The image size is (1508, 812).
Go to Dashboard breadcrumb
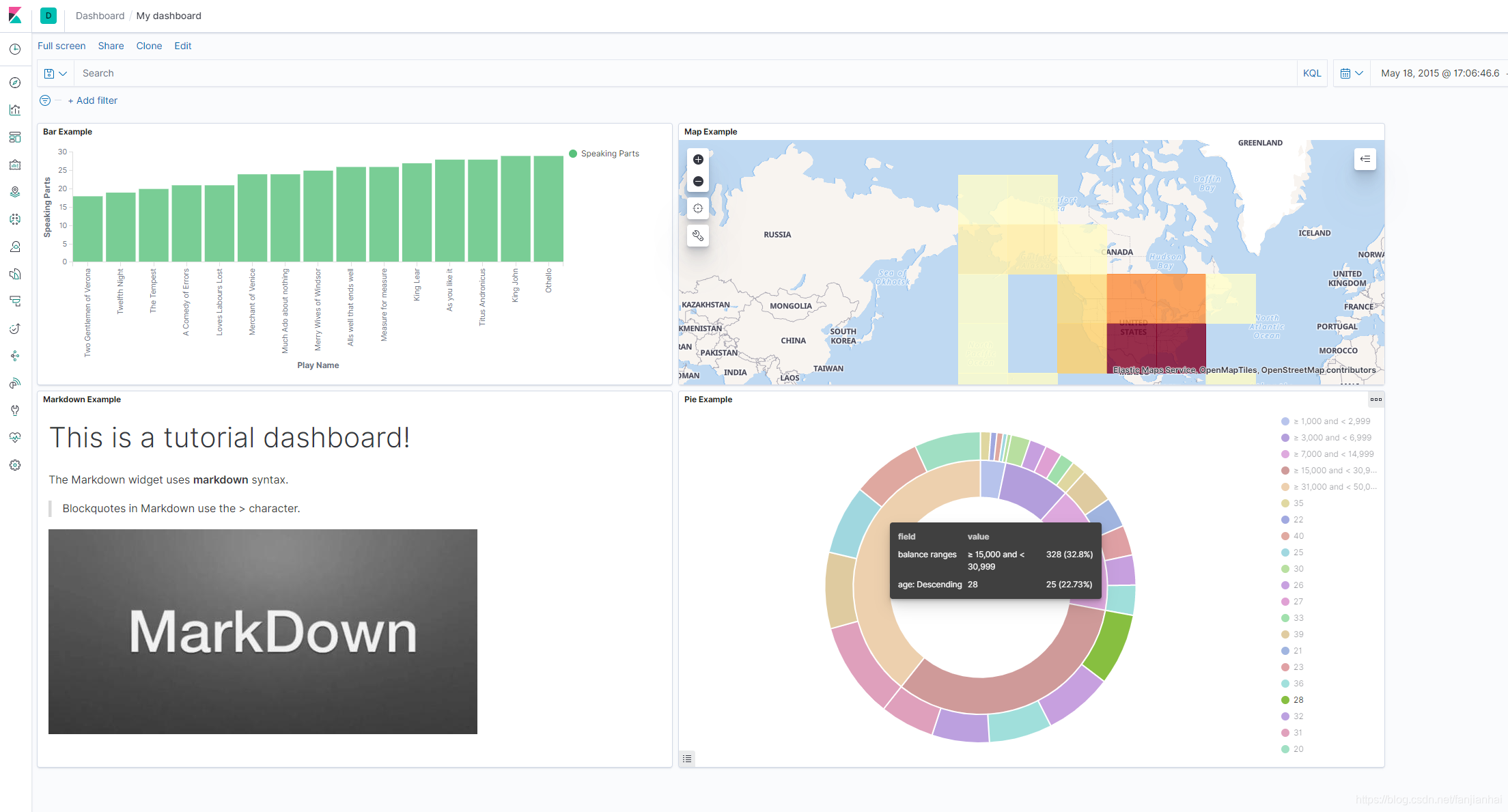pyautogui.click(x=100, y=16)
